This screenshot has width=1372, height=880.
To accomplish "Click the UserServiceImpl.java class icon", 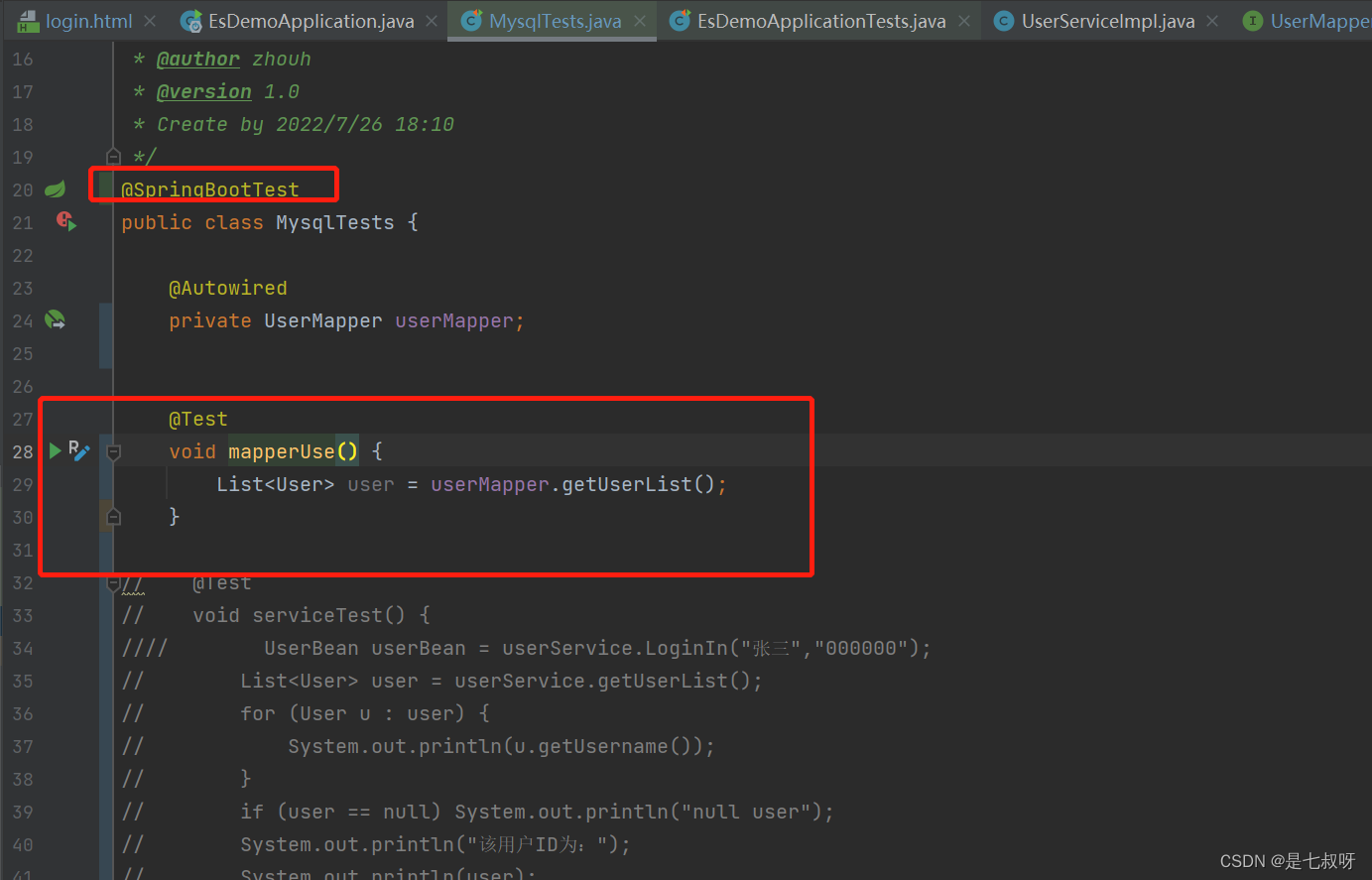I will click(x=1004, y=21).
